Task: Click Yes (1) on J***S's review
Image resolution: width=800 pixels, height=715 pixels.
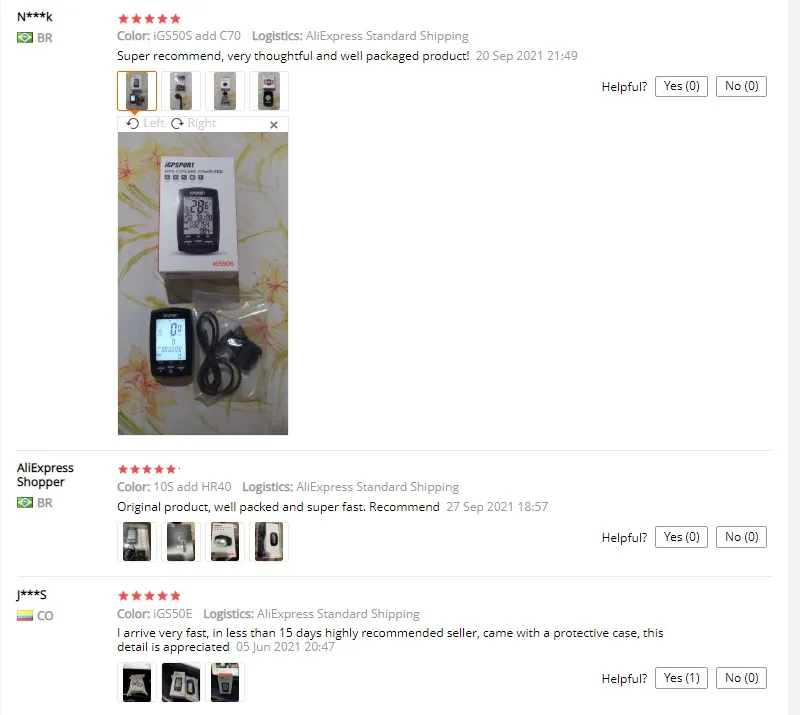Action: 681,678
